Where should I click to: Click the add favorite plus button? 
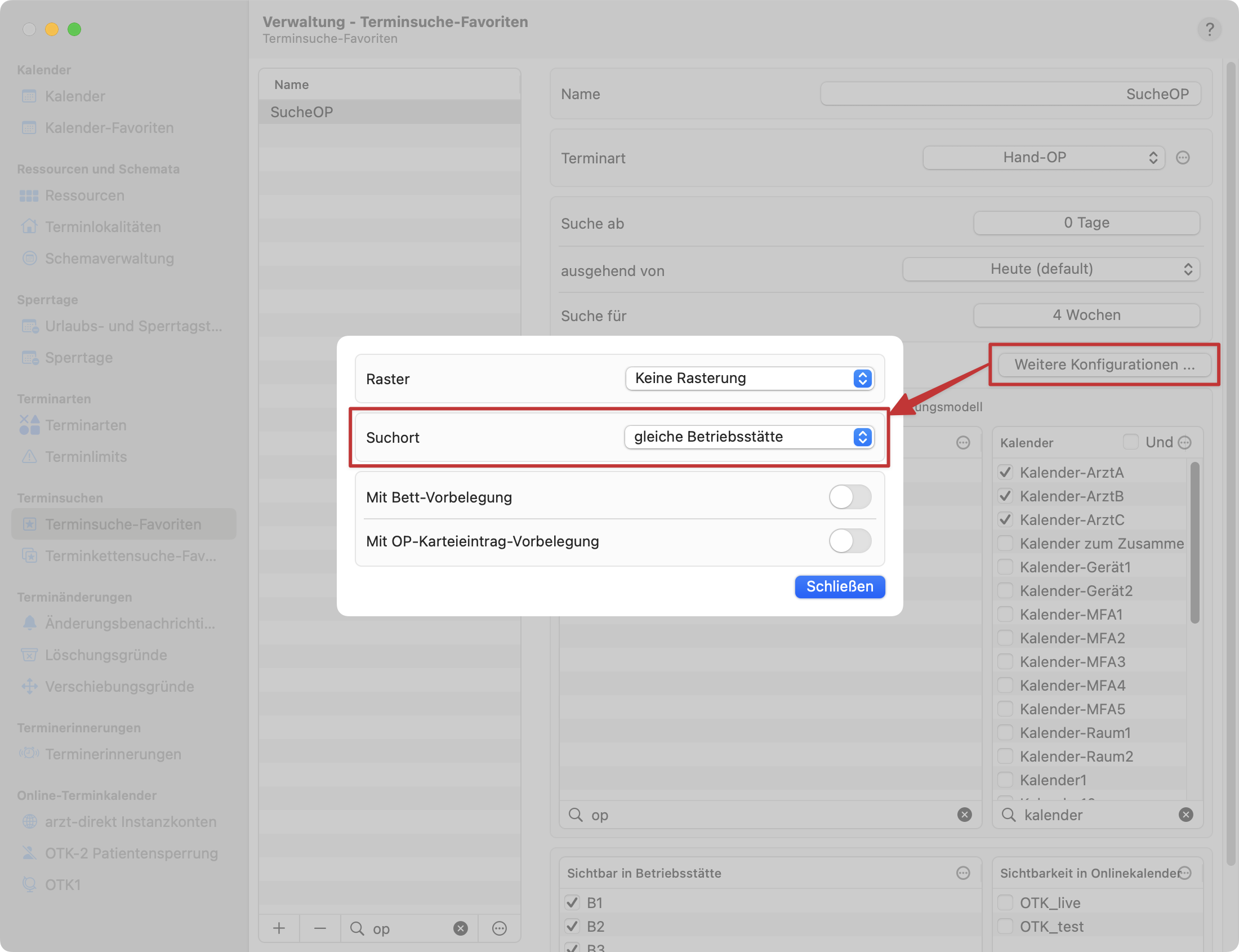279,928
